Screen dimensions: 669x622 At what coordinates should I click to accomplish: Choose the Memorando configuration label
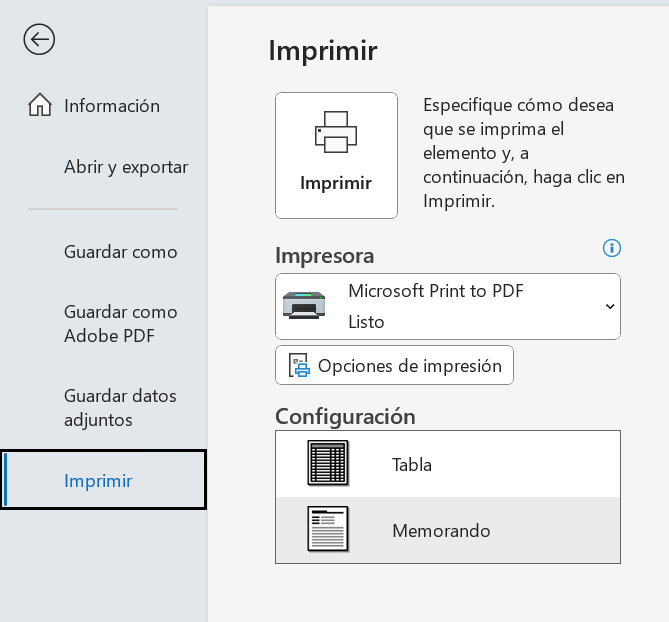(x=441, y=531)
